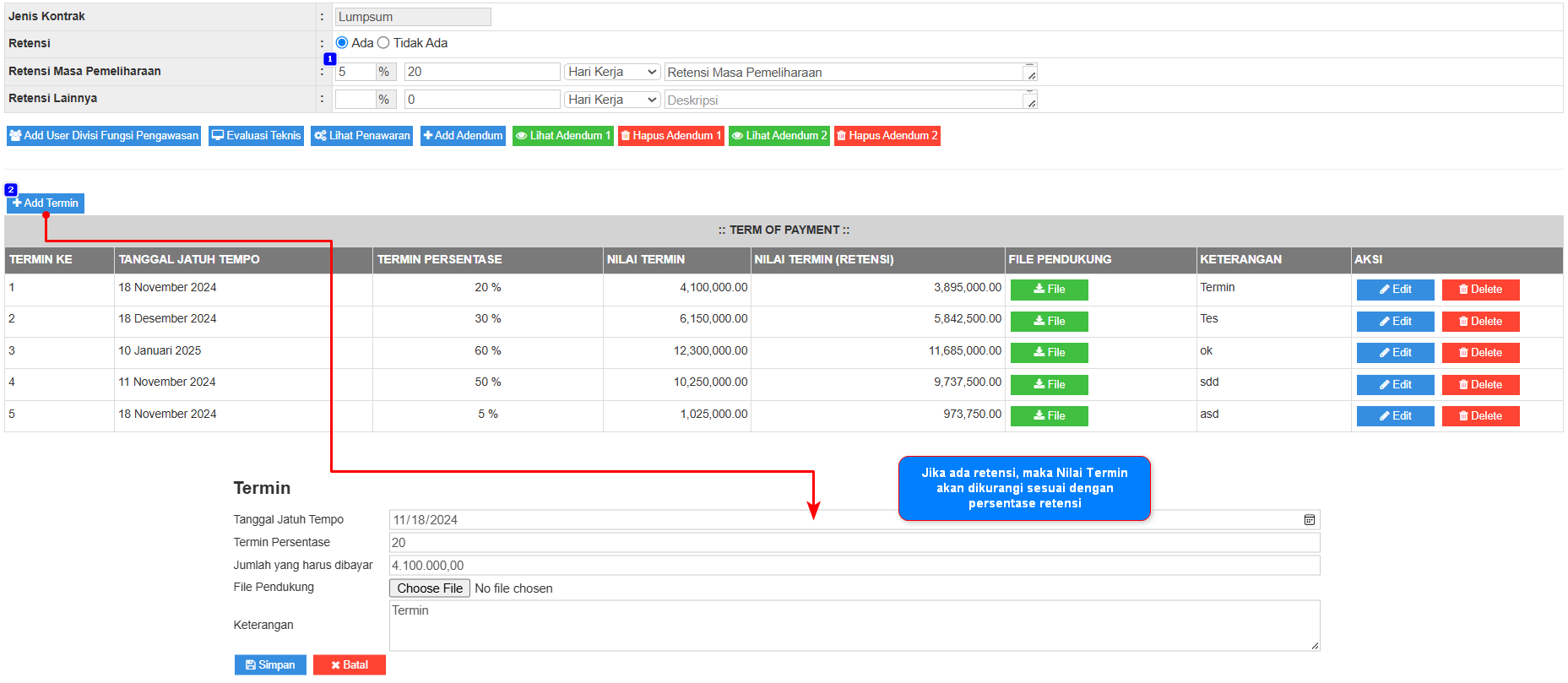
Task: Download File for termin 3
Action: (x=1049, y=353)
